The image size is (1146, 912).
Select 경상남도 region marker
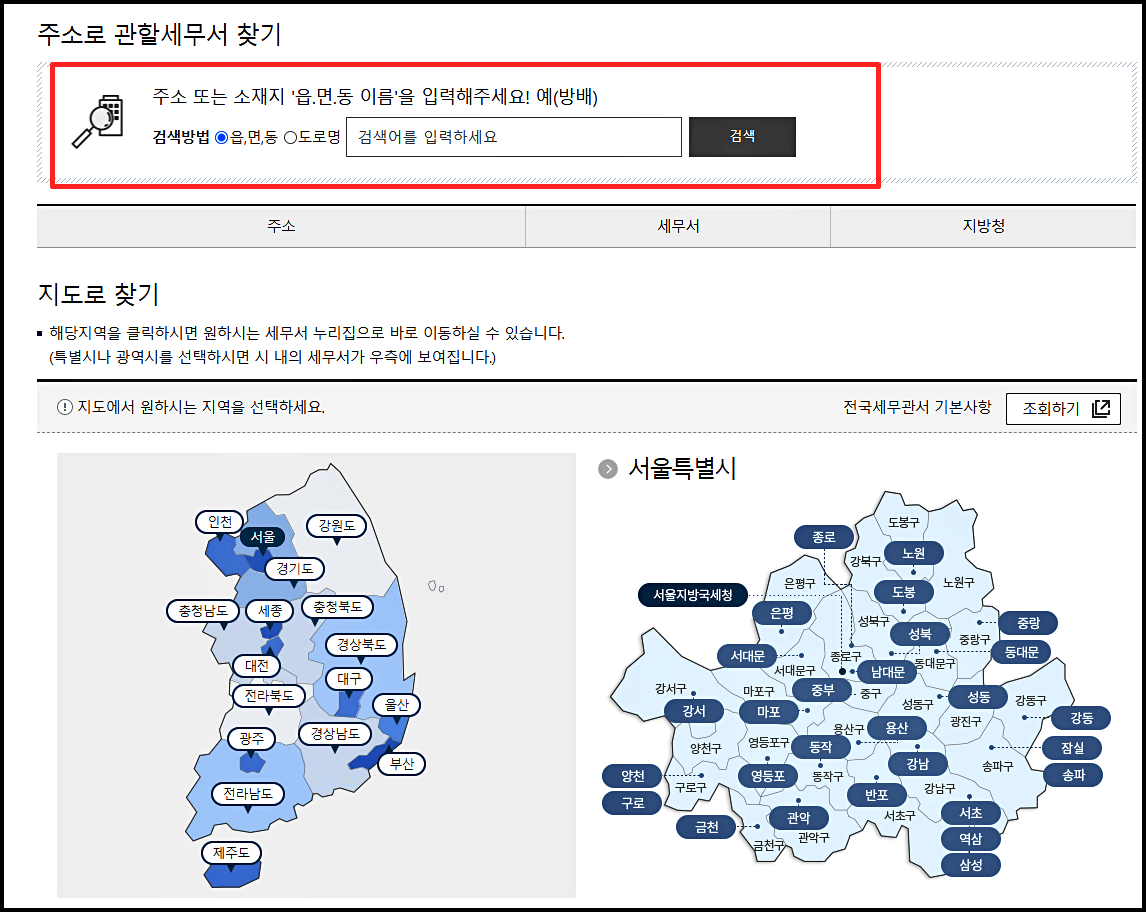335,734
